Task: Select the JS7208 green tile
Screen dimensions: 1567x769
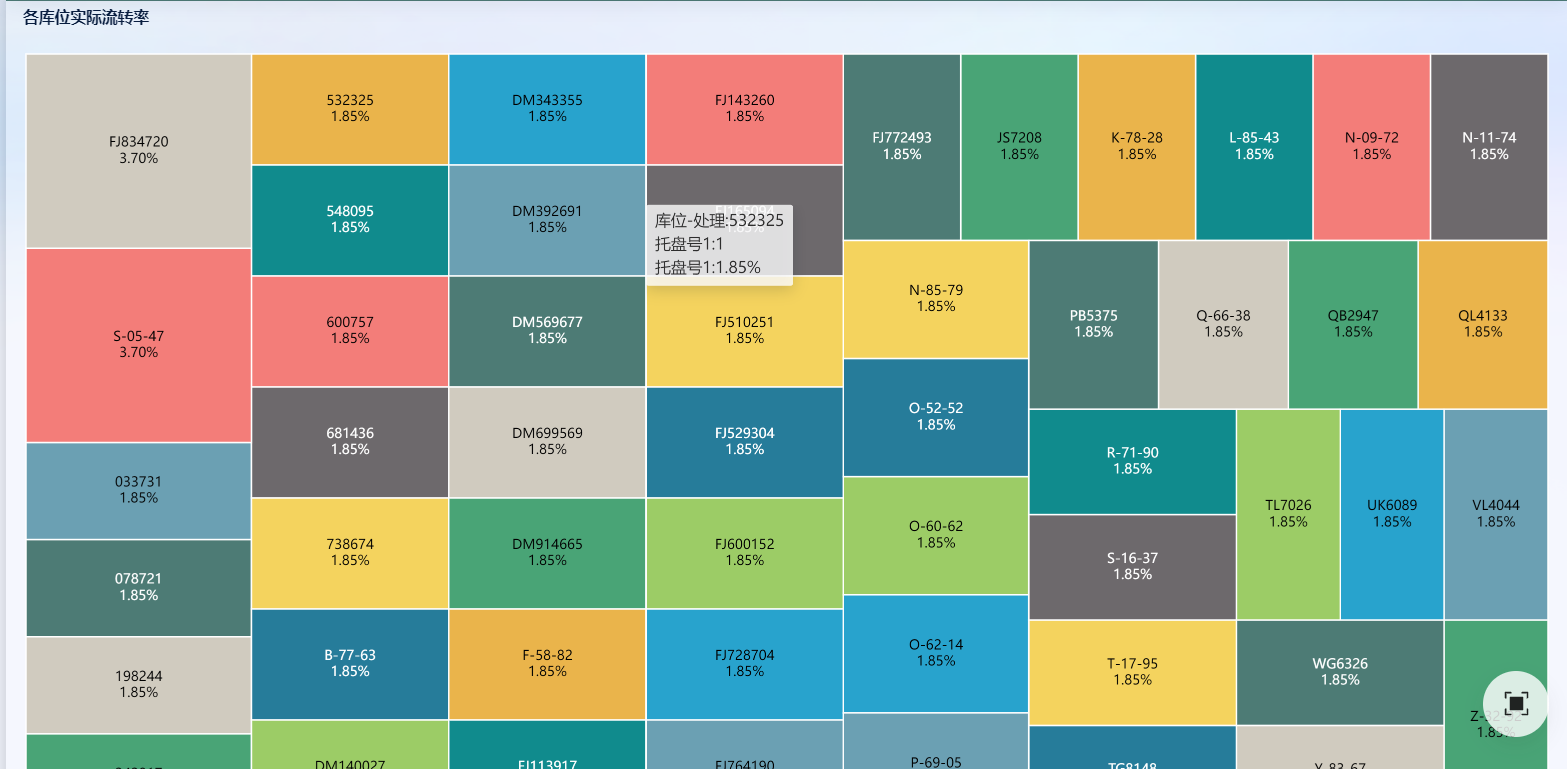Action: pyautogui.click(x=1019, y=146)
